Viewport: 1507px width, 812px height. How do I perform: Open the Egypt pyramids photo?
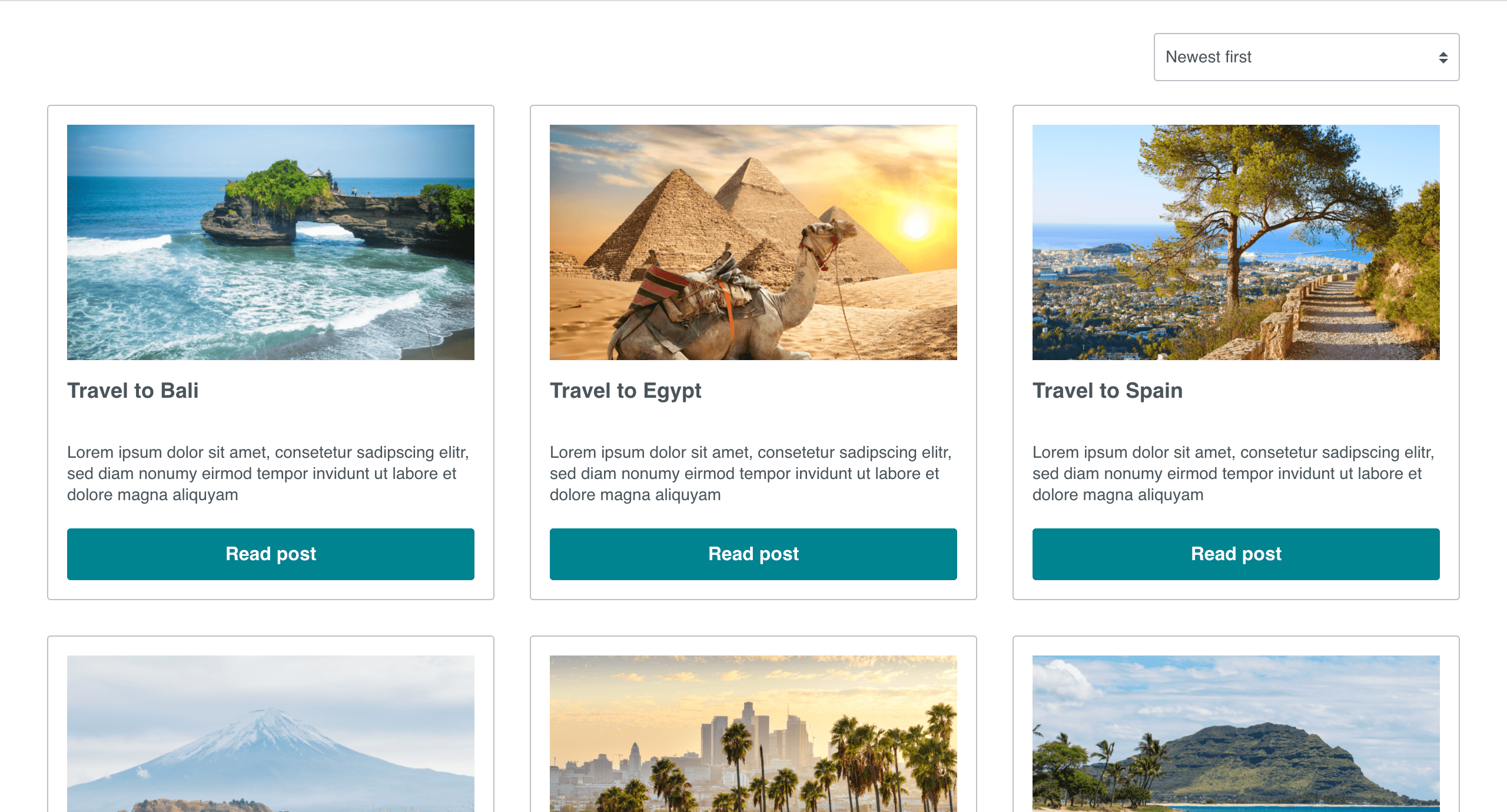753,242
